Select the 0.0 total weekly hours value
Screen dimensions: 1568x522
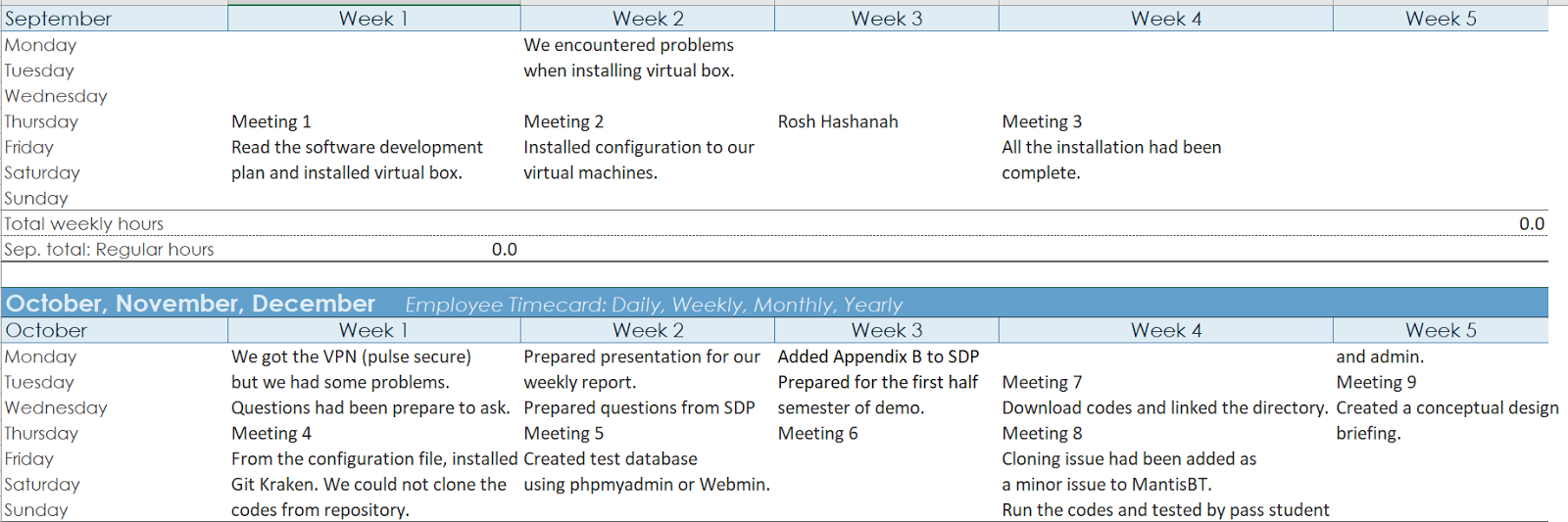[x=1531, y=223]
